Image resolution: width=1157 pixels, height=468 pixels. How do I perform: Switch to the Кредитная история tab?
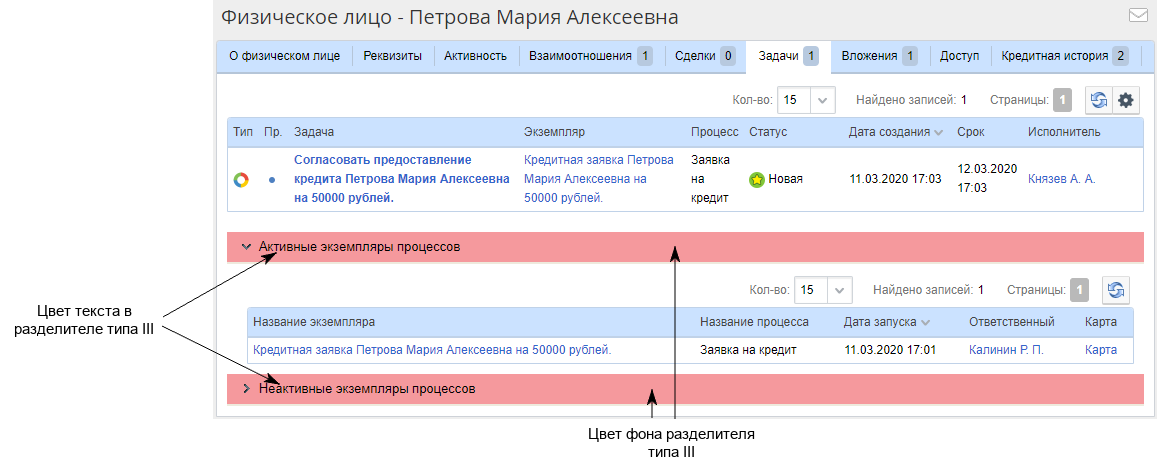(1064, 56)
